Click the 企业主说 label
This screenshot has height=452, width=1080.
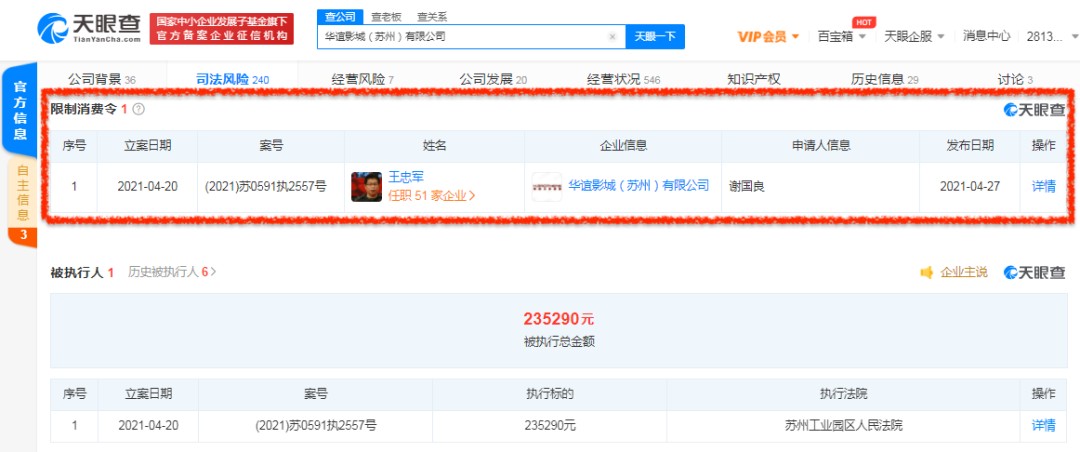[x=964, y=272]
